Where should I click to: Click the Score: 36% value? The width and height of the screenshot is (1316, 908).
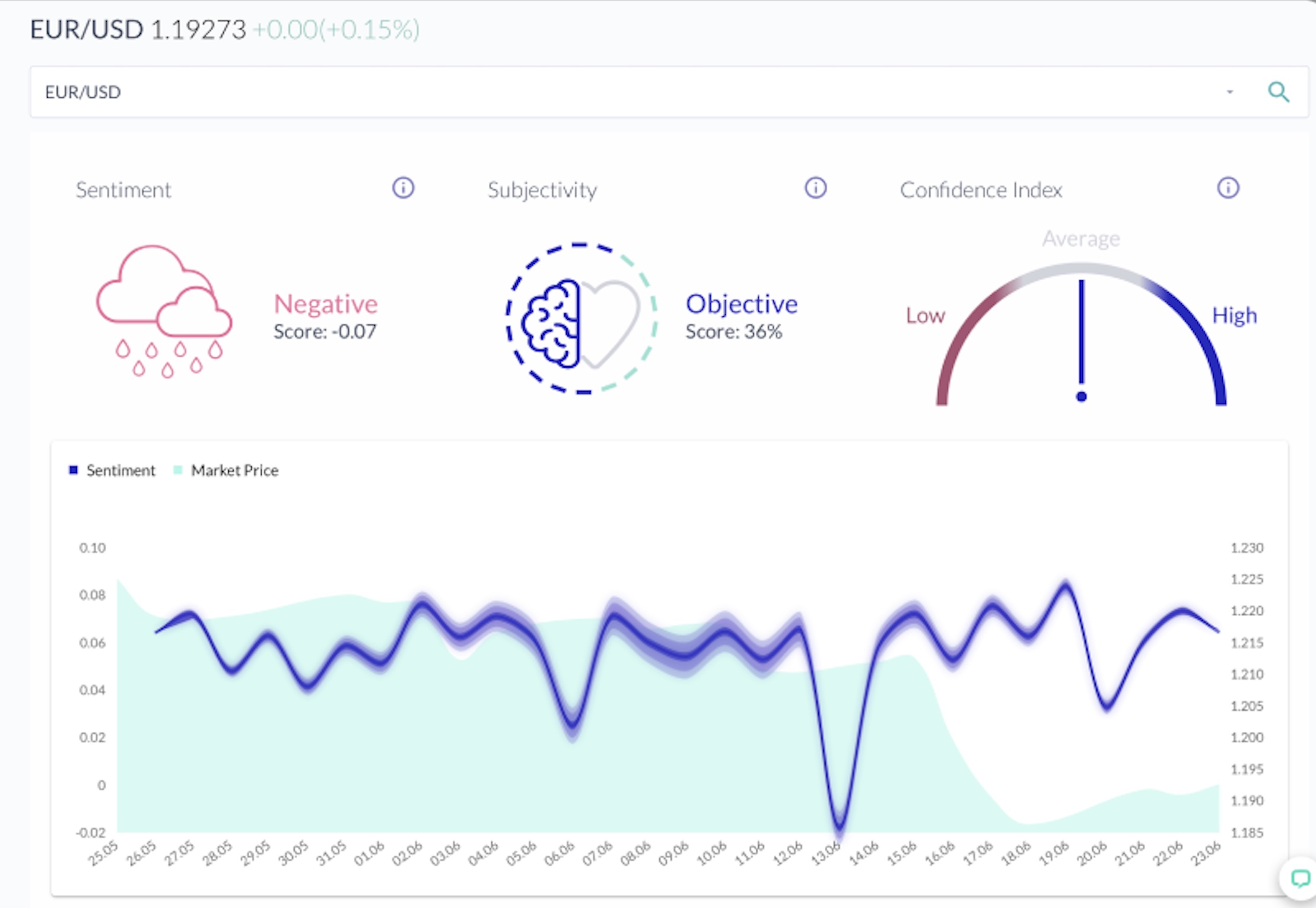734,332
